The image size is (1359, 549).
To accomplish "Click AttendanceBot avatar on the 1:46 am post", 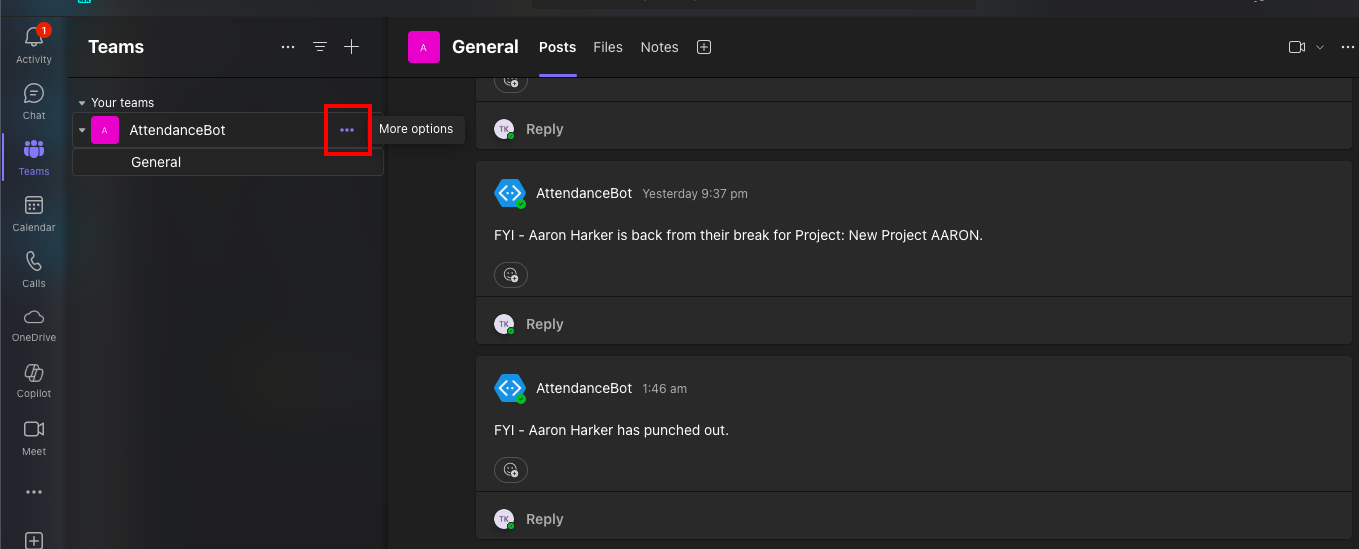I will pos(510,388).
